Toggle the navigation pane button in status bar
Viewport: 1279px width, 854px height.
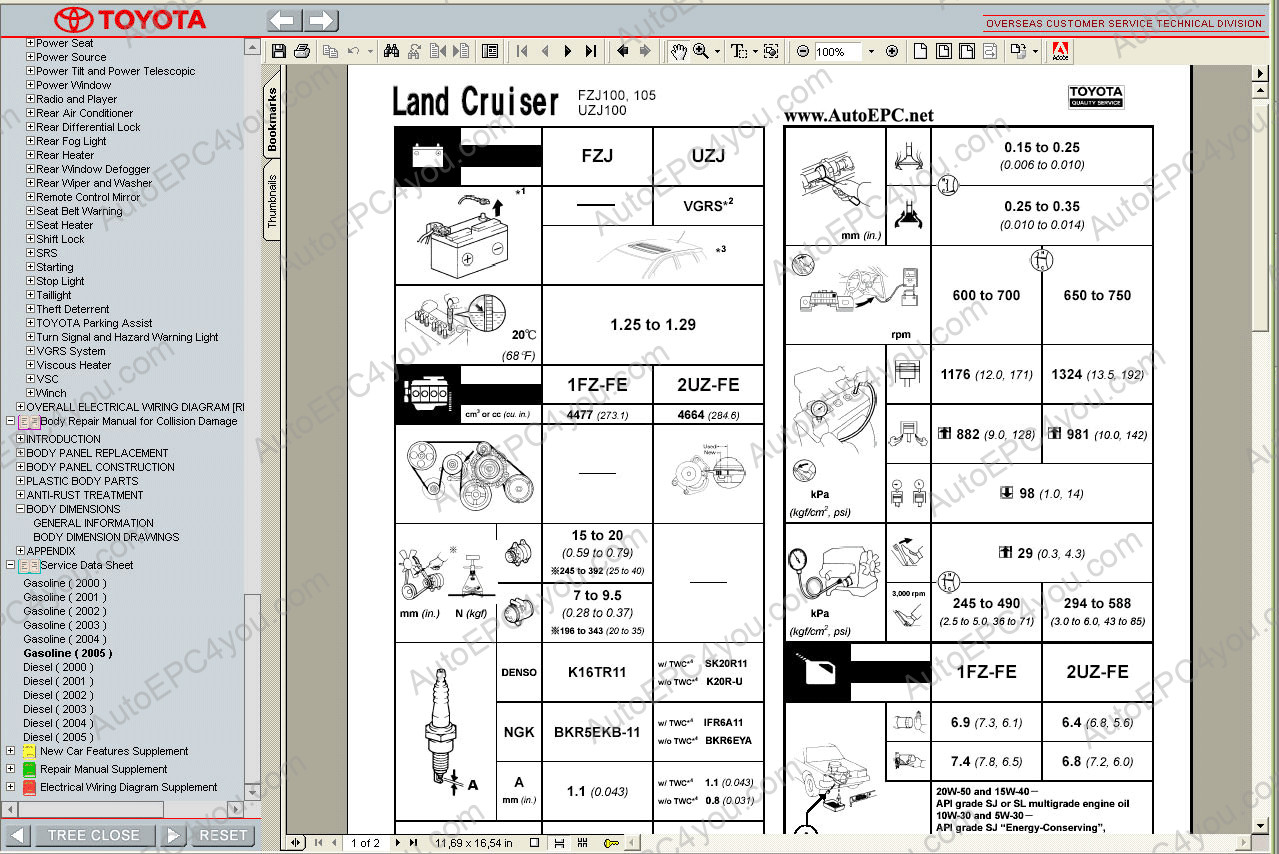(296, 843)
